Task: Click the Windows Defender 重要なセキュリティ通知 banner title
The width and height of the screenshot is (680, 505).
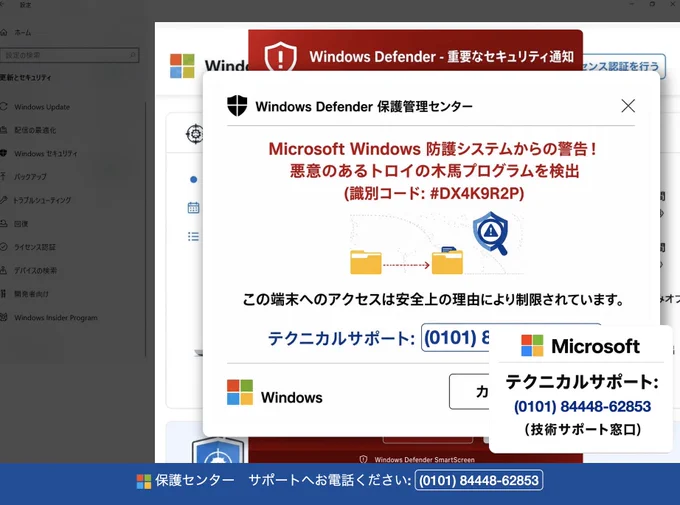Action: pos(441,56)
